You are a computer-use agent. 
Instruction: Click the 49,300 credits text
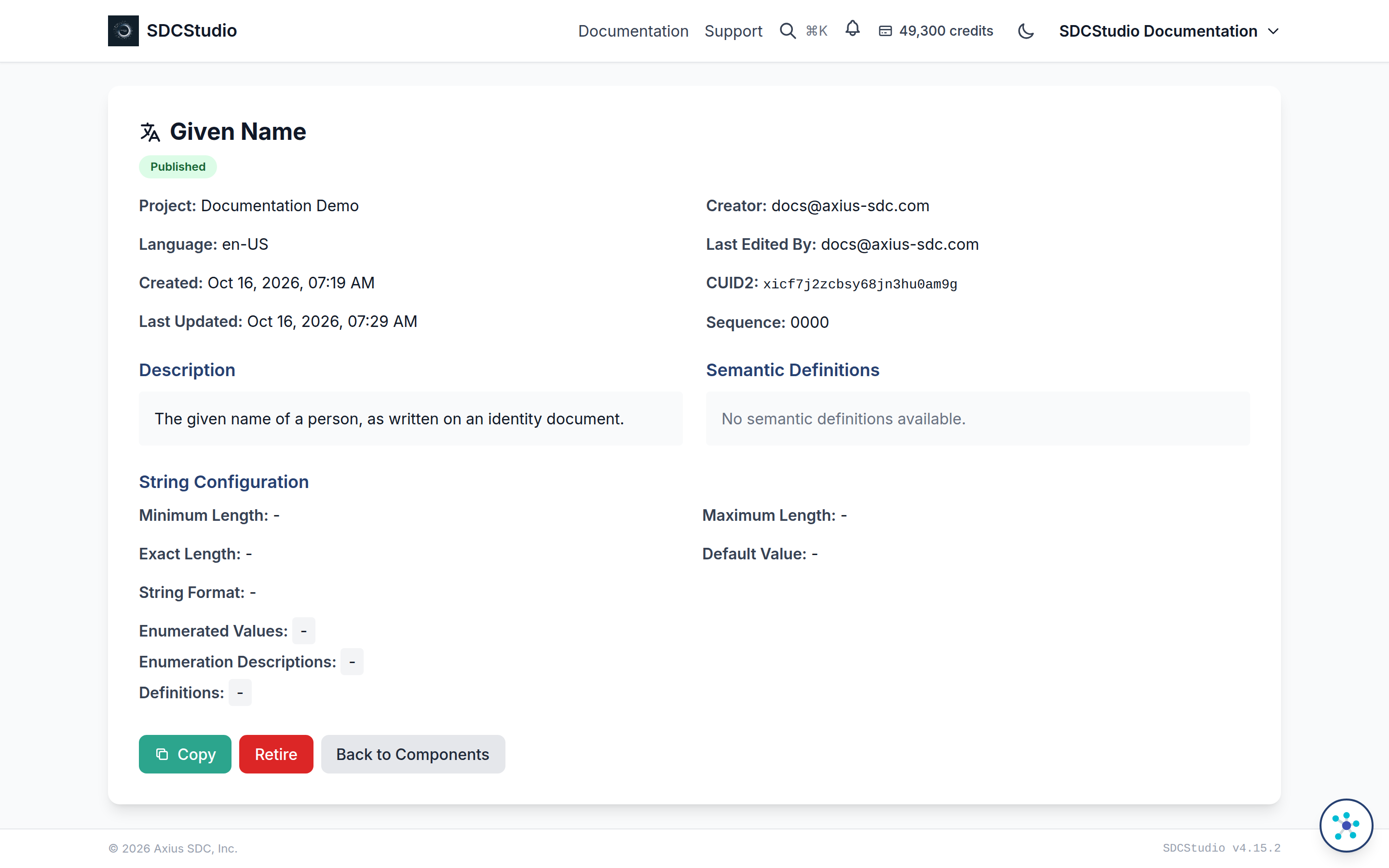coord(946,31)
